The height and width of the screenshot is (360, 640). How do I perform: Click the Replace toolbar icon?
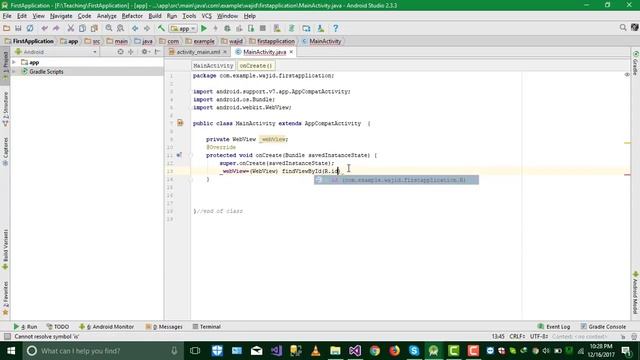[x=120, y=28]
